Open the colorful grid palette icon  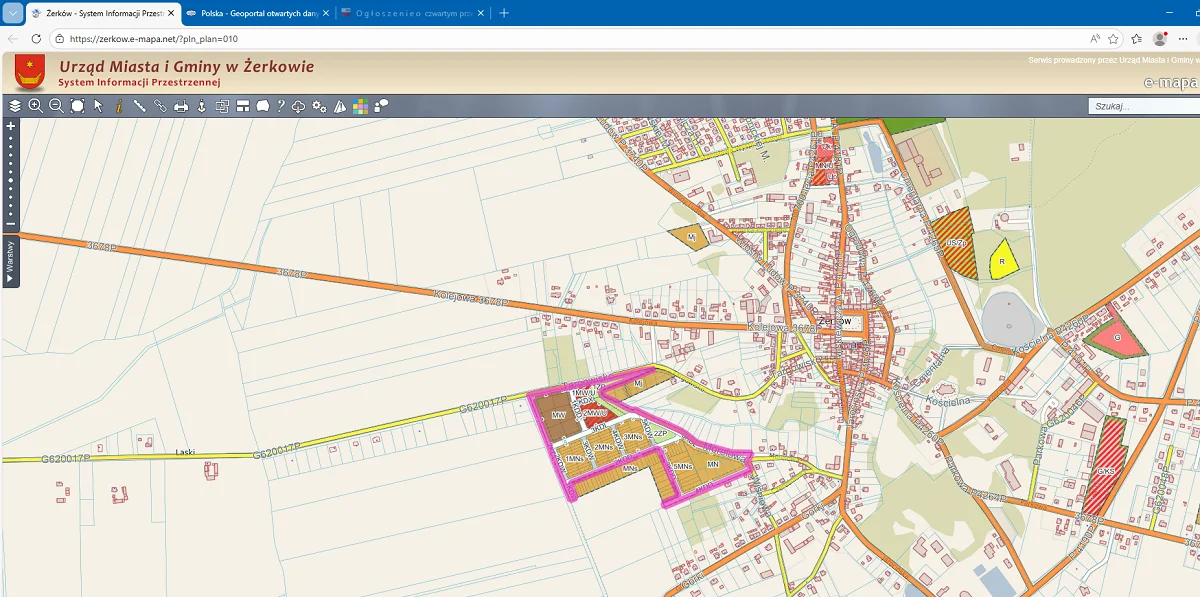[360, 106]
